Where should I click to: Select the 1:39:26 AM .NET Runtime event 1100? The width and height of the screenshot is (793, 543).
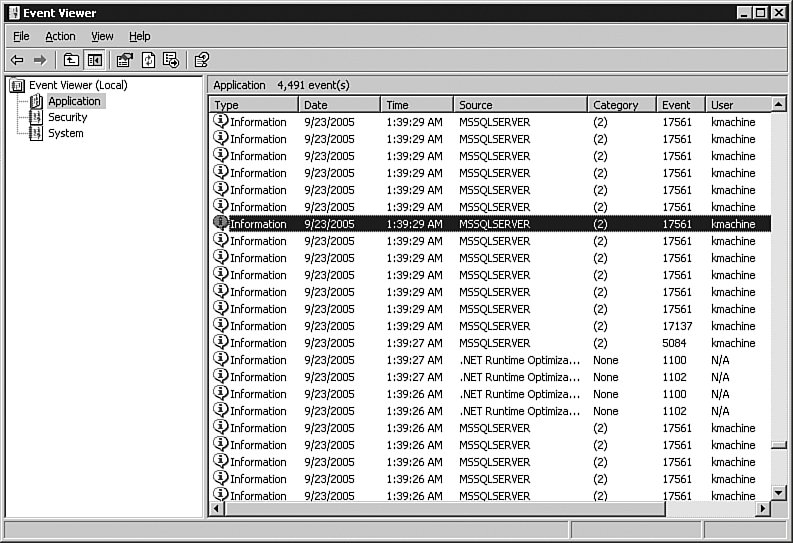coord(490,394)
